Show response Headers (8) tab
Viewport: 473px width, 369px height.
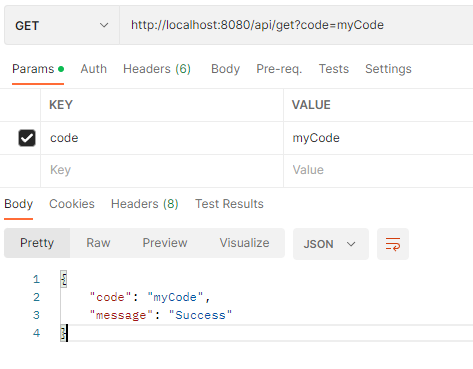coord(145,204)
